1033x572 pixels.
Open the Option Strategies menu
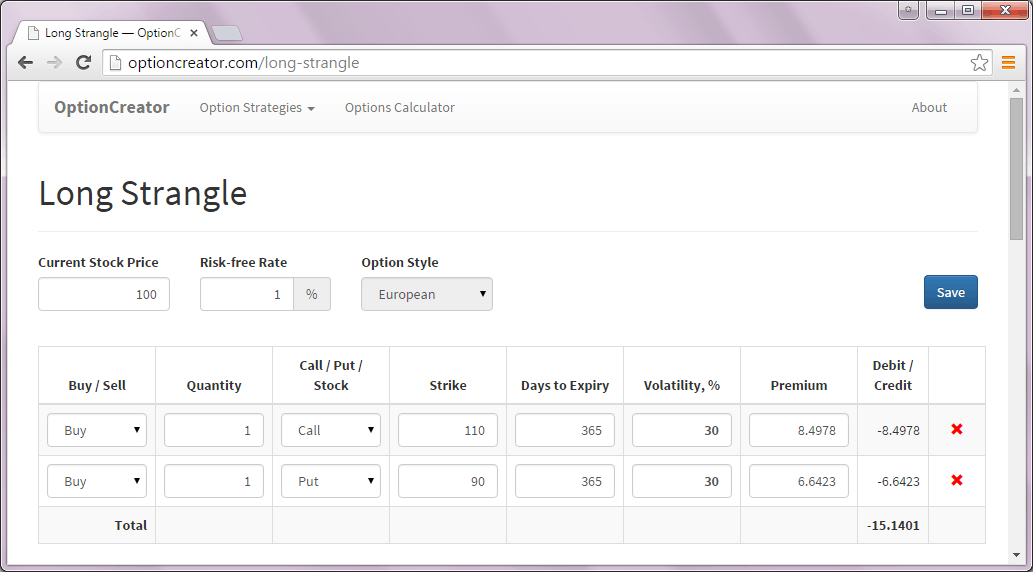257,108
